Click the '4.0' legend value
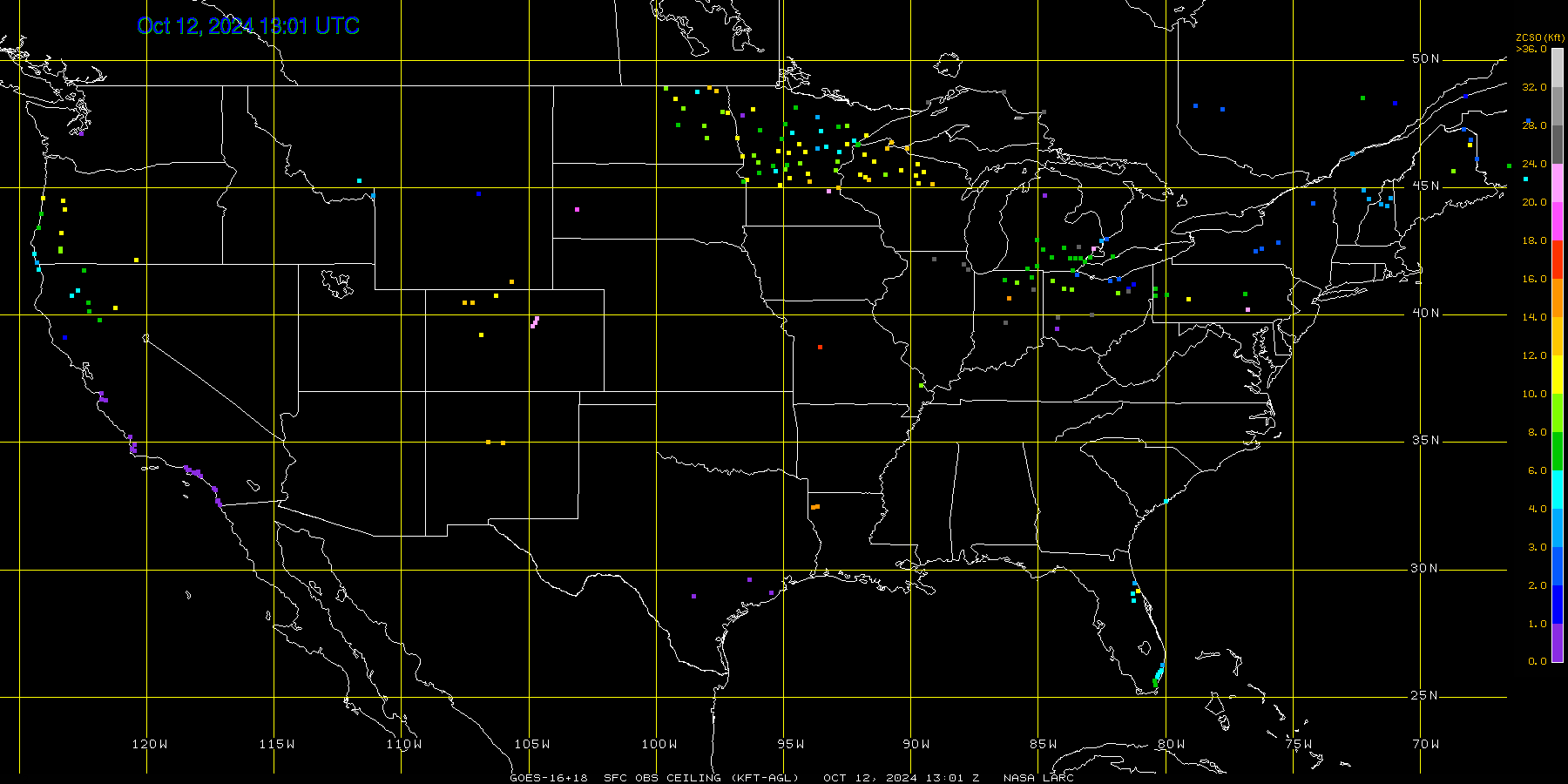Screen dimensions: 1568x784 pos(1538,509)
